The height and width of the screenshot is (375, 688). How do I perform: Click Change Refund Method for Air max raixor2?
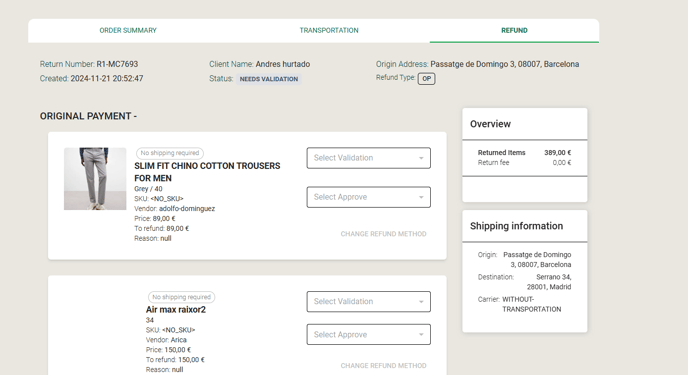point(383,365)
